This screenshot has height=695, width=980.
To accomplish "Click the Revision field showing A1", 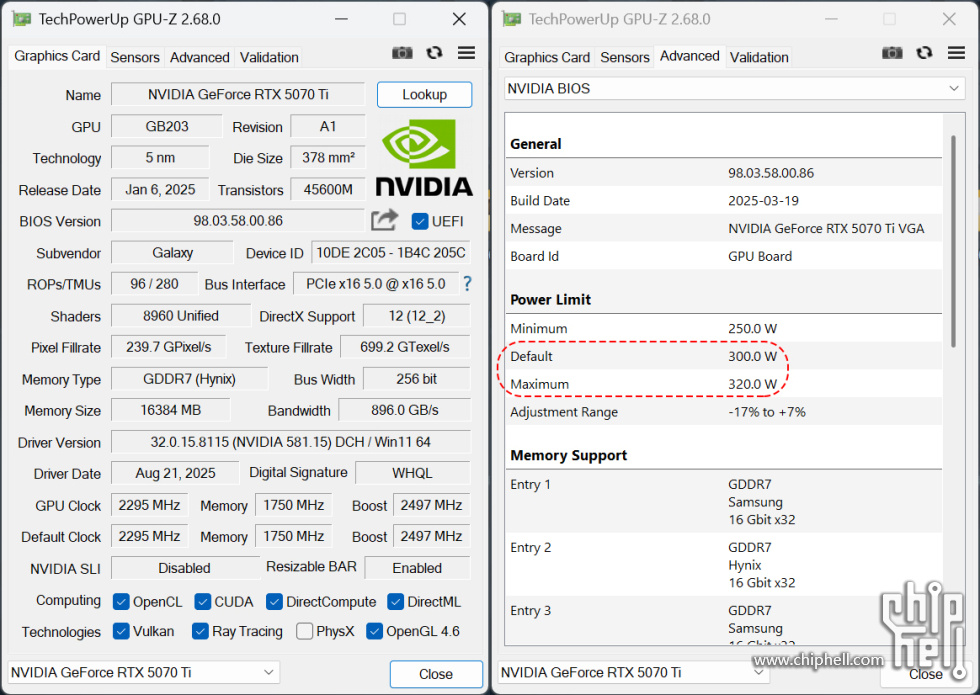I will 328,126.
